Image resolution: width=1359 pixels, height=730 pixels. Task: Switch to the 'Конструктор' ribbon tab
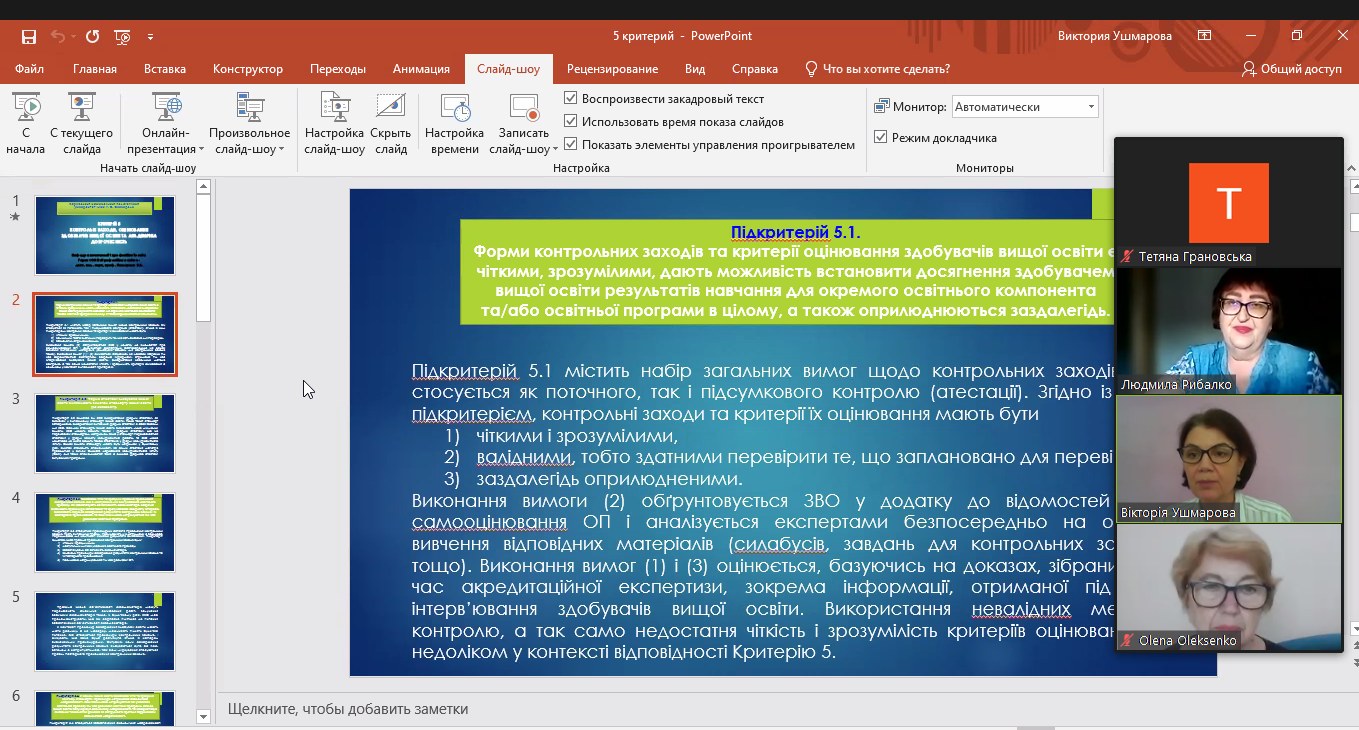coord(248,69)
